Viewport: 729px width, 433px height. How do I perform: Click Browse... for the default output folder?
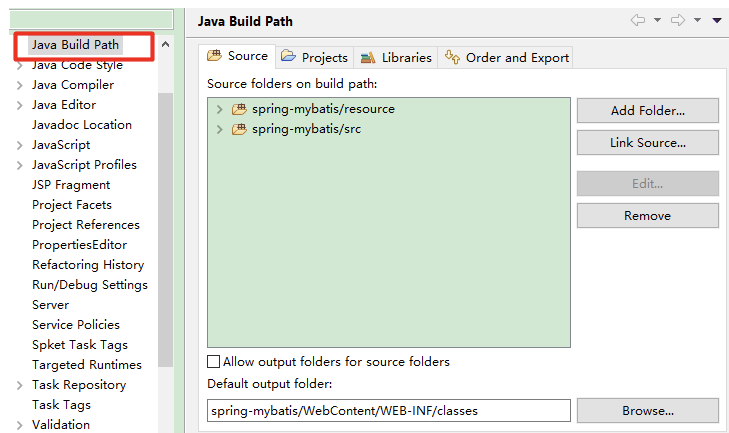pyautogui.click(x=648, y=411)
